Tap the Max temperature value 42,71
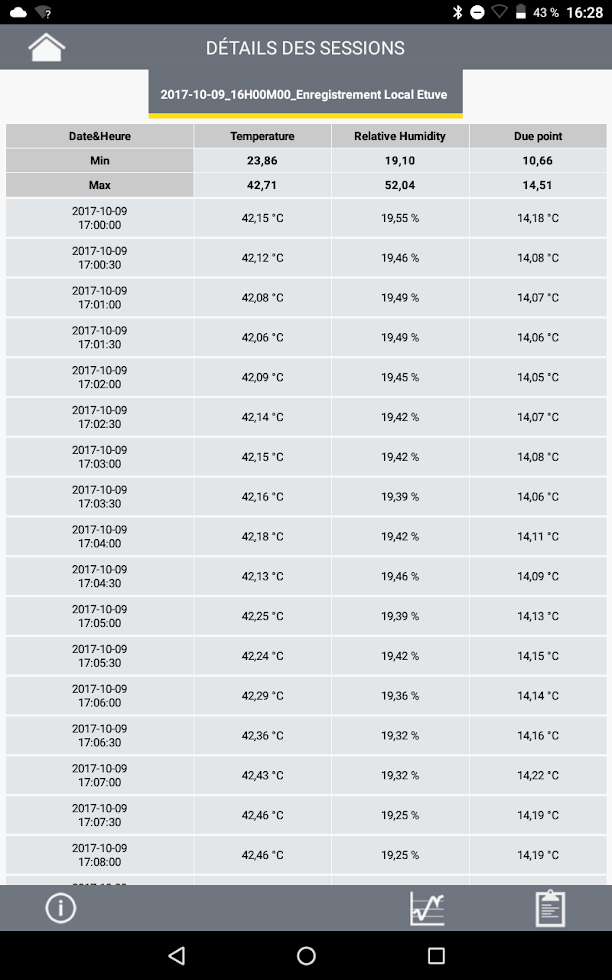This screenshot has height=980, width=612. [262, 185]
